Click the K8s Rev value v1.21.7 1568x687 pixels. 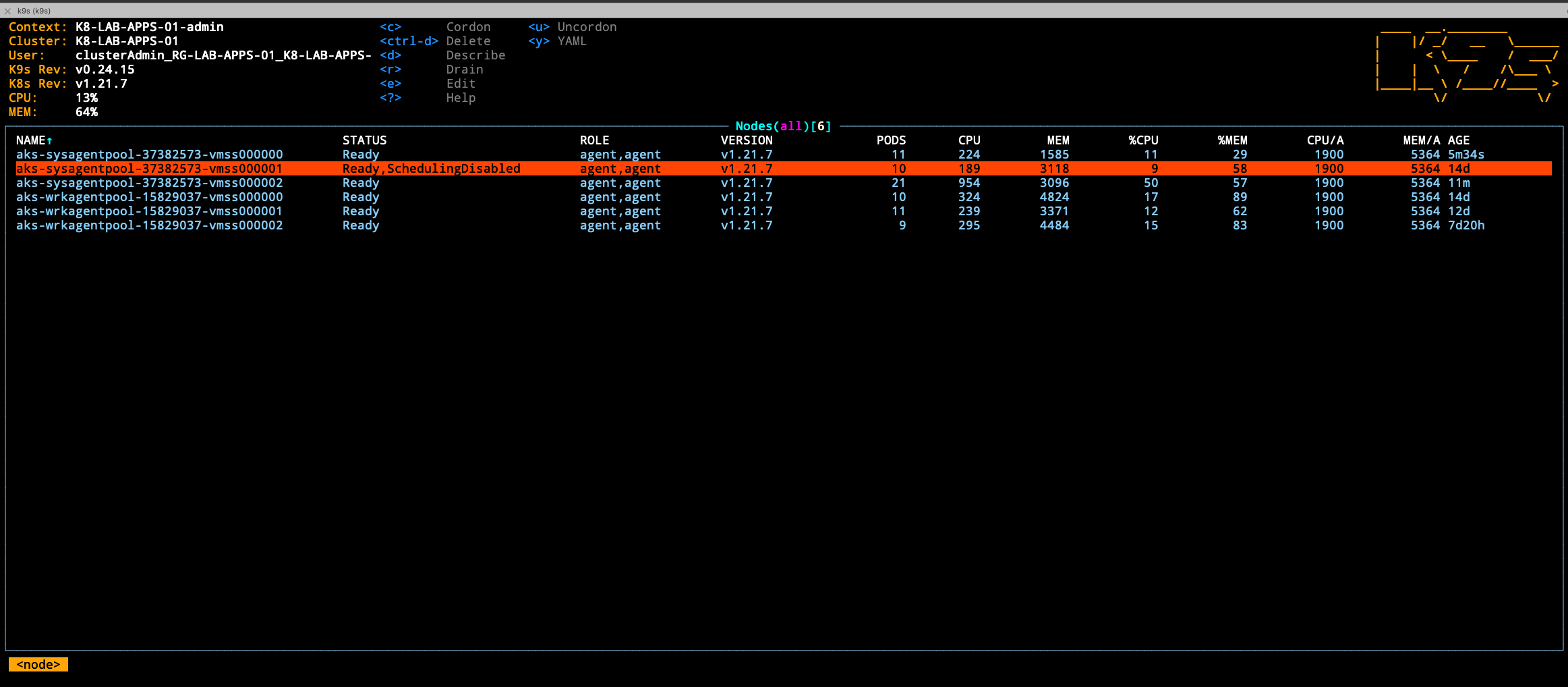(x=101, y=84)
